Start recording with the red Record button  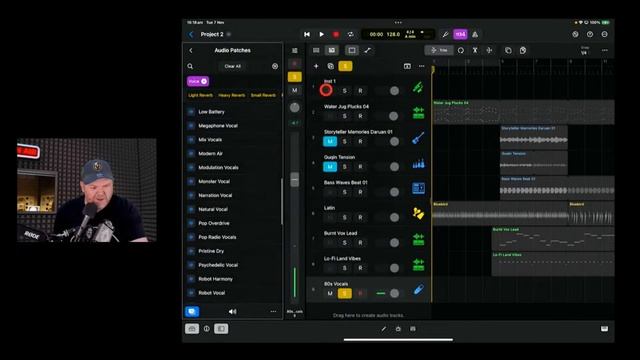coord(336,34)
